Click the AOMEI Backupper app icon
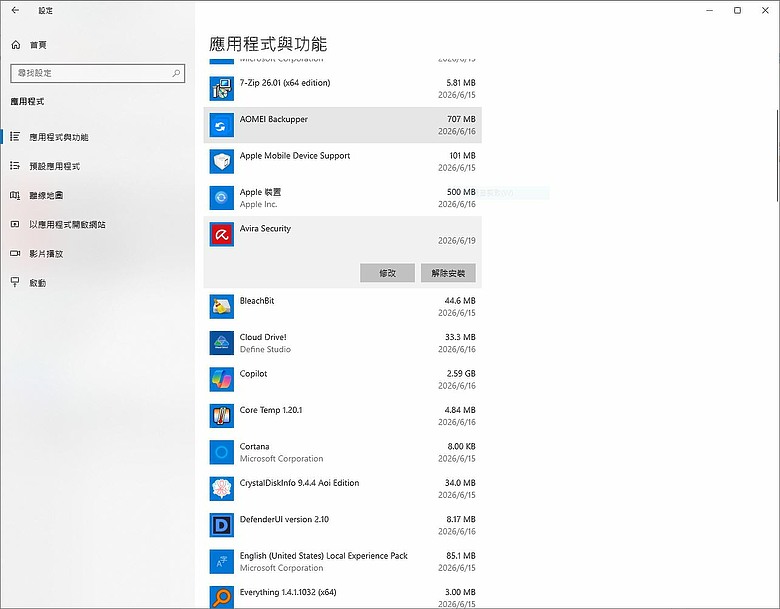 tap(221, 125)
